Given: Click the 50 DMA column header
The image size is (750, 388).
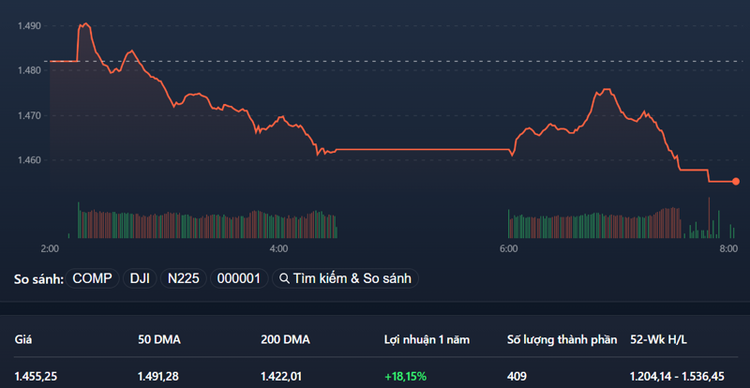Looking at the screenshot, I should [x=159, y=340].
